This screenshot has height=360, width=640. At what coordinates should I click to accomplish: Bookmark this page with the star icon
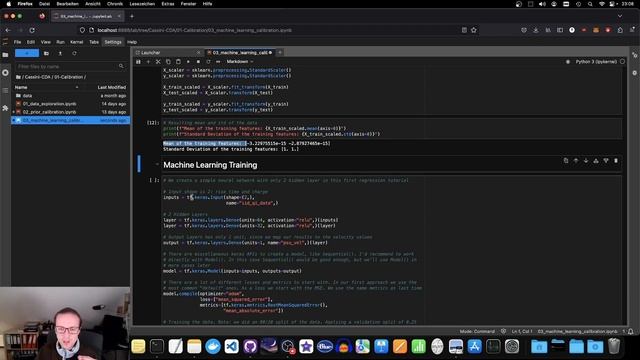[474, 30]
